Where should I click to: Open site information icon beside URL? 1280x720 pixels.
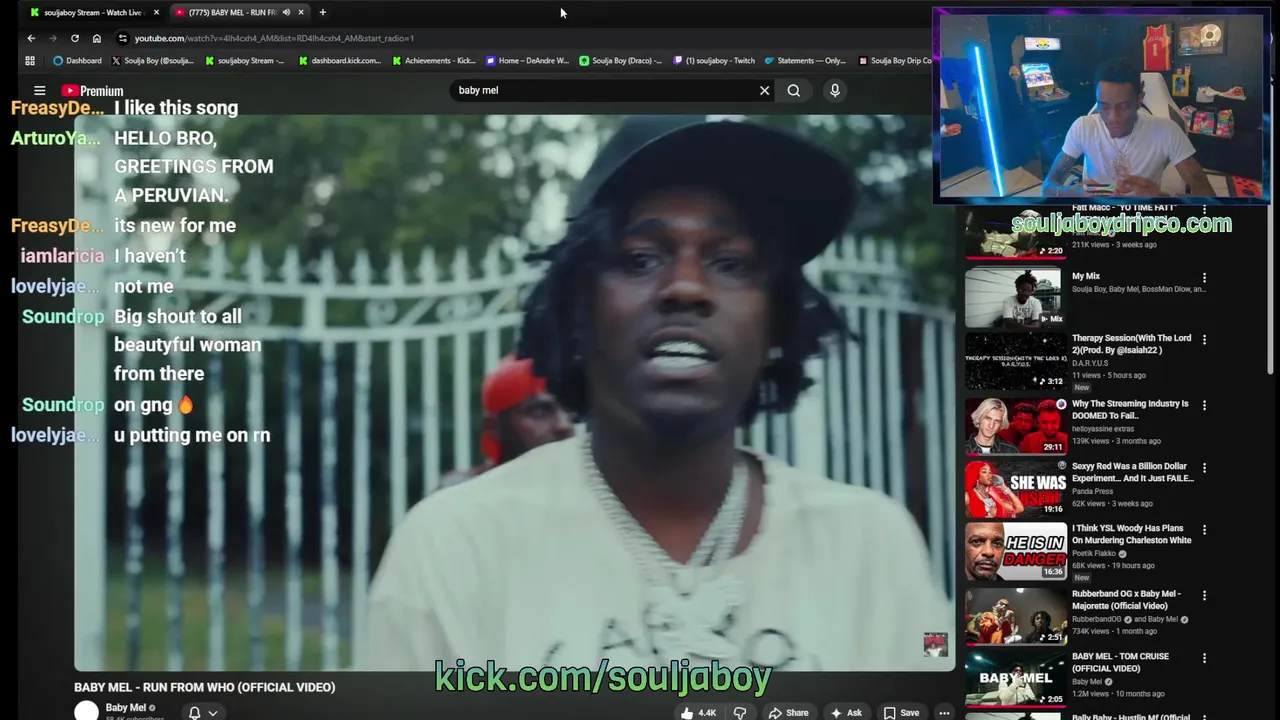123,38
